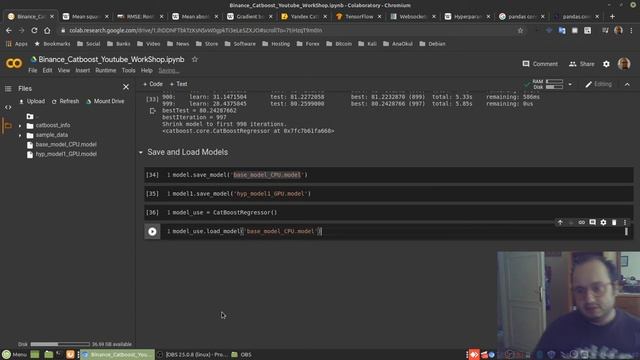Bookmark this page with star icon
The width and height of the screenshot is (640, 360).
point(520,31)
